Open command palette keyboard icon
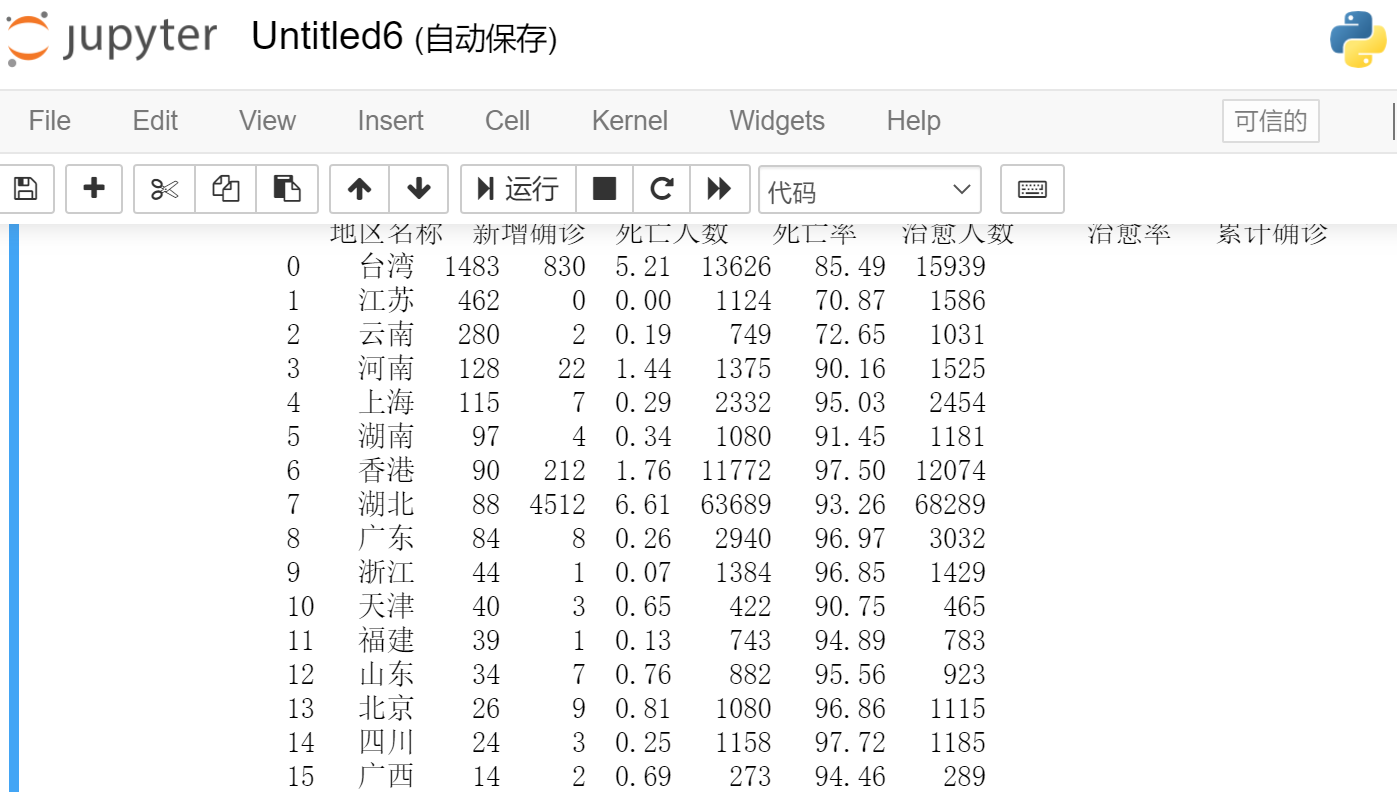 1032,189
